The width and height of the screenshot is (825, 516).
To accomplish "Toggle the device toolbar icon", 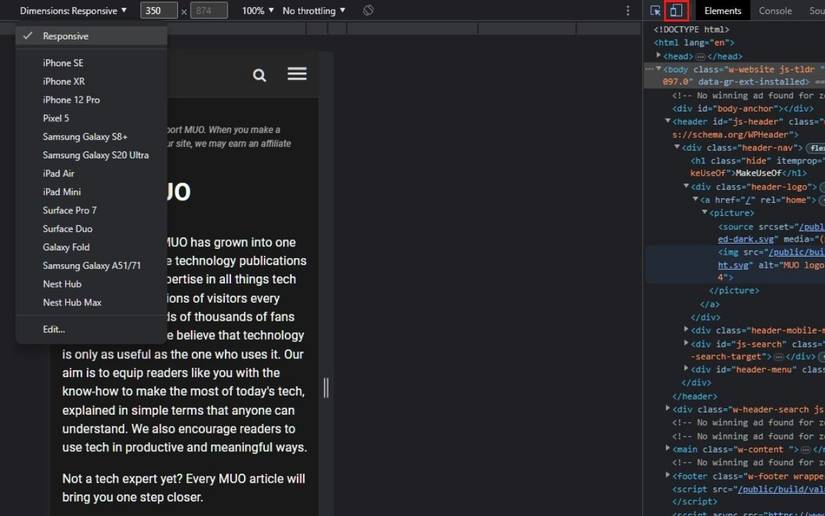I will tap(676, 11).
